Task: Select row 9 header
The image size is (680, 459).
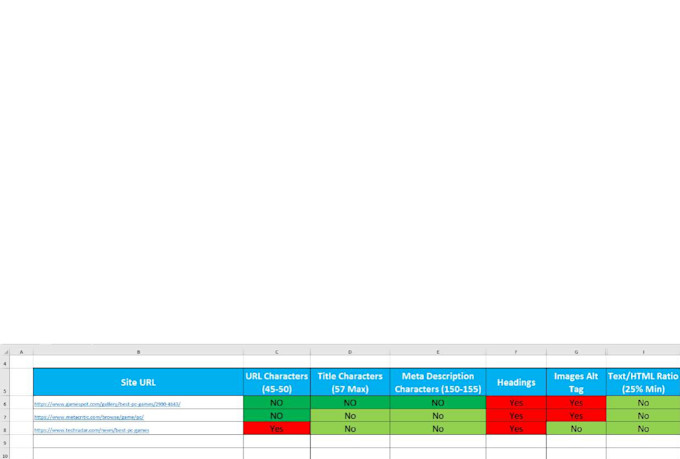Action: click(5, 442)
